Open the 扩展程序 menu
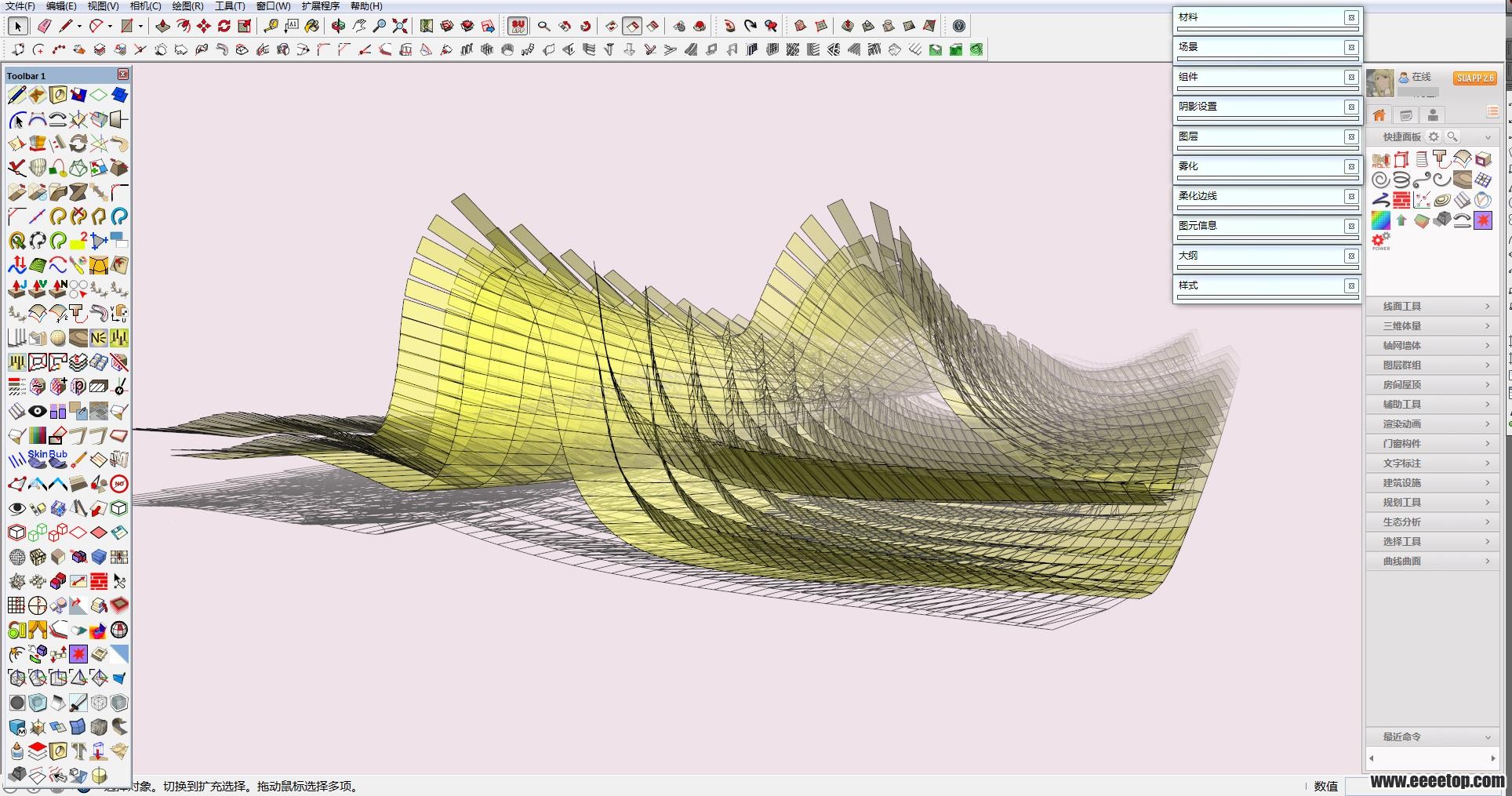1512x796 pixels. click(320, 5)
